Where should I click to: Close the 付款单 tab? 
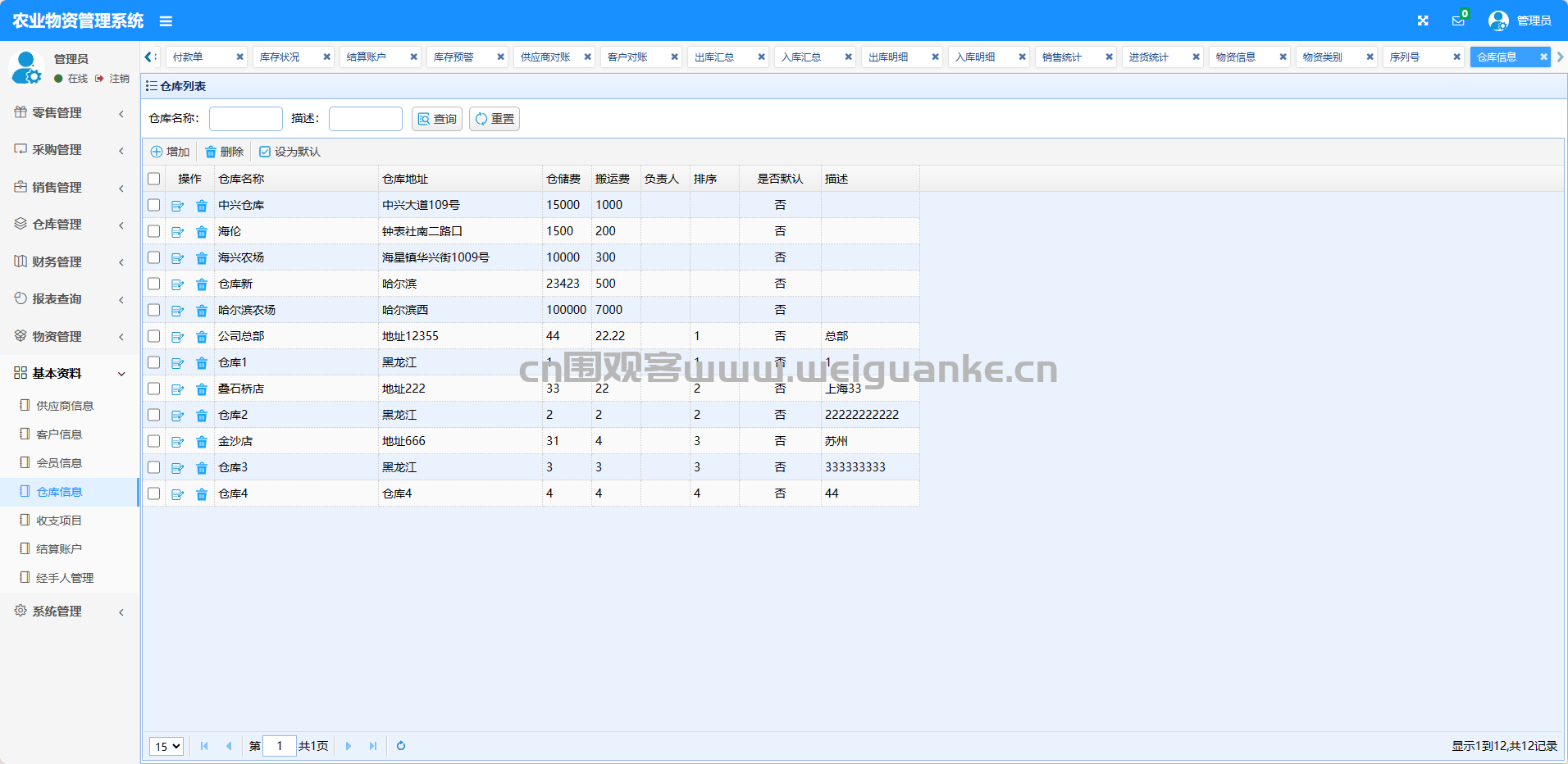point(239,57)
